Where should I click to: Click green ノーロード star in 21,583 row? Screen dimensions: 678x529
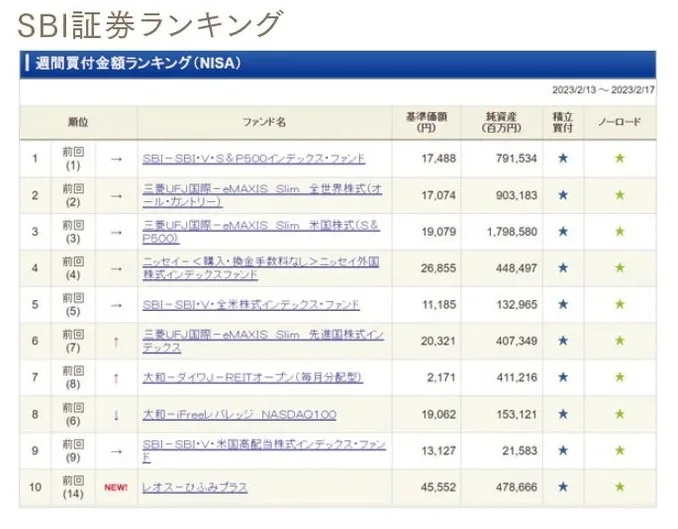click(620, 451)
